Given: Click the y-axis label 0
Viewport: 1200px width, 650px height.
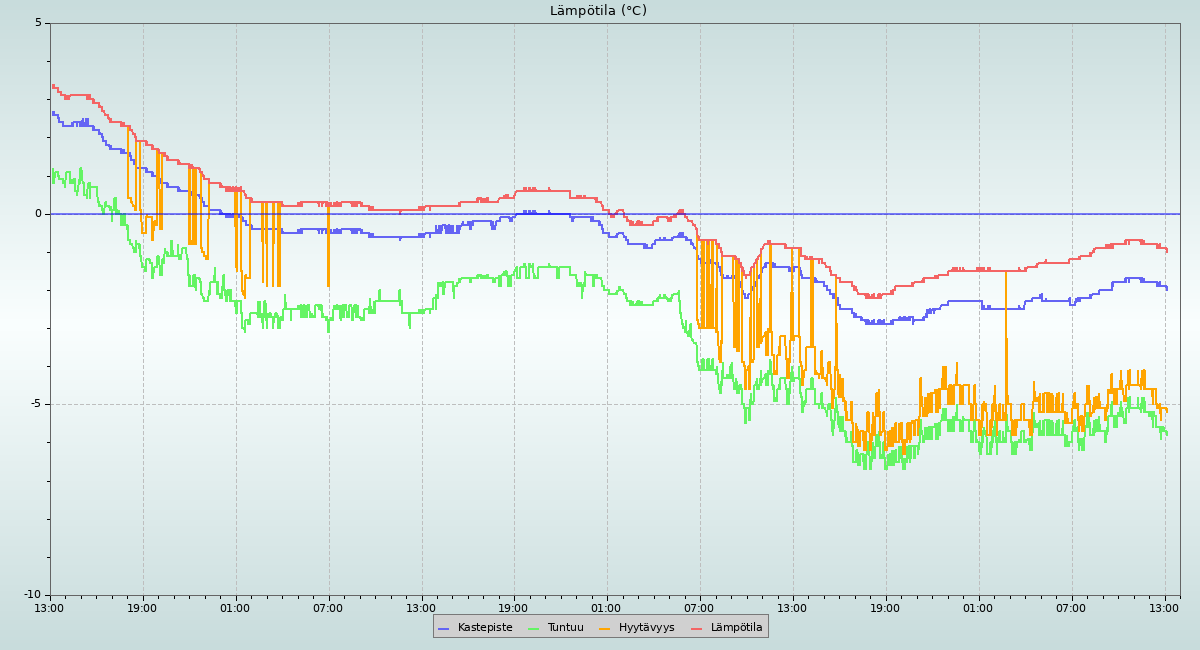Looking at the screenshot, I should (39, 213).
